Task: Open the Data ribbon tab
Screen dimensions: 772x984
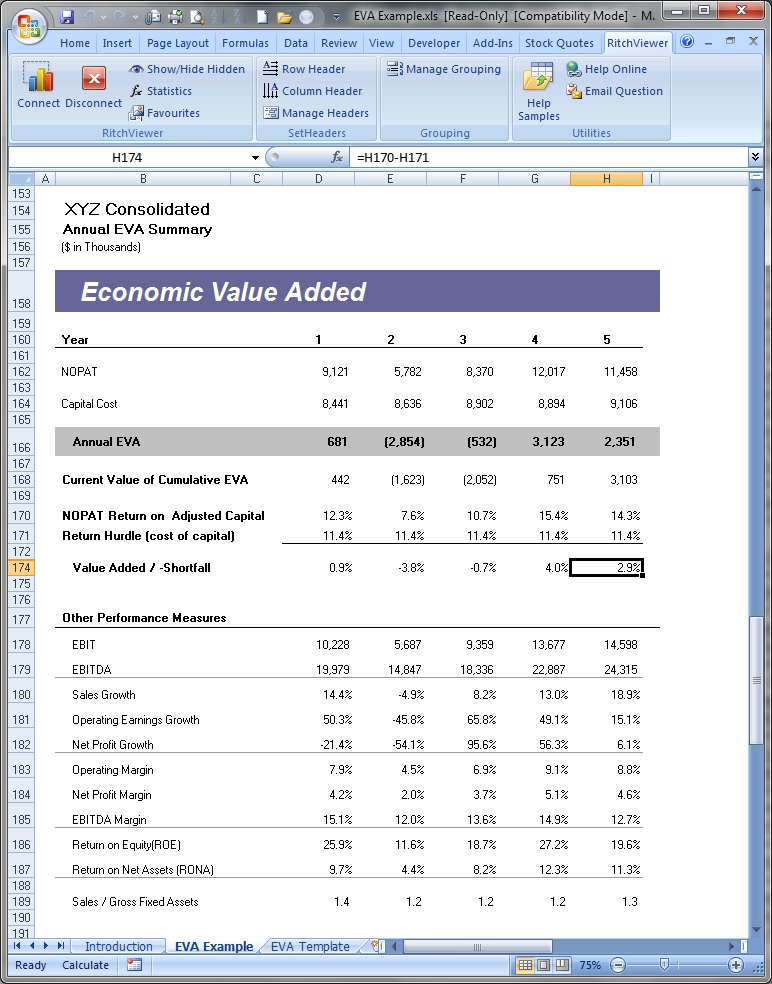Action: click(296, 43)
